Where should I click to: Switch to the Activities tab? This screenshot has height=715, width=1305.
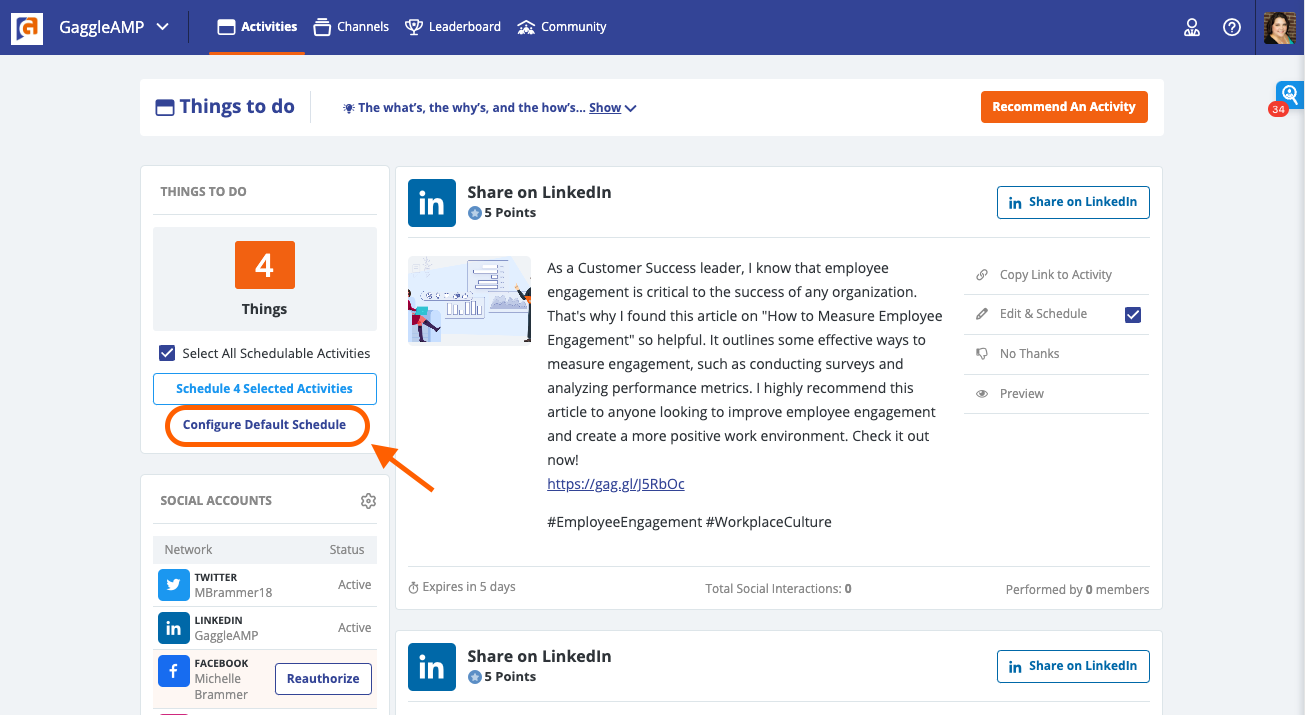257,27
